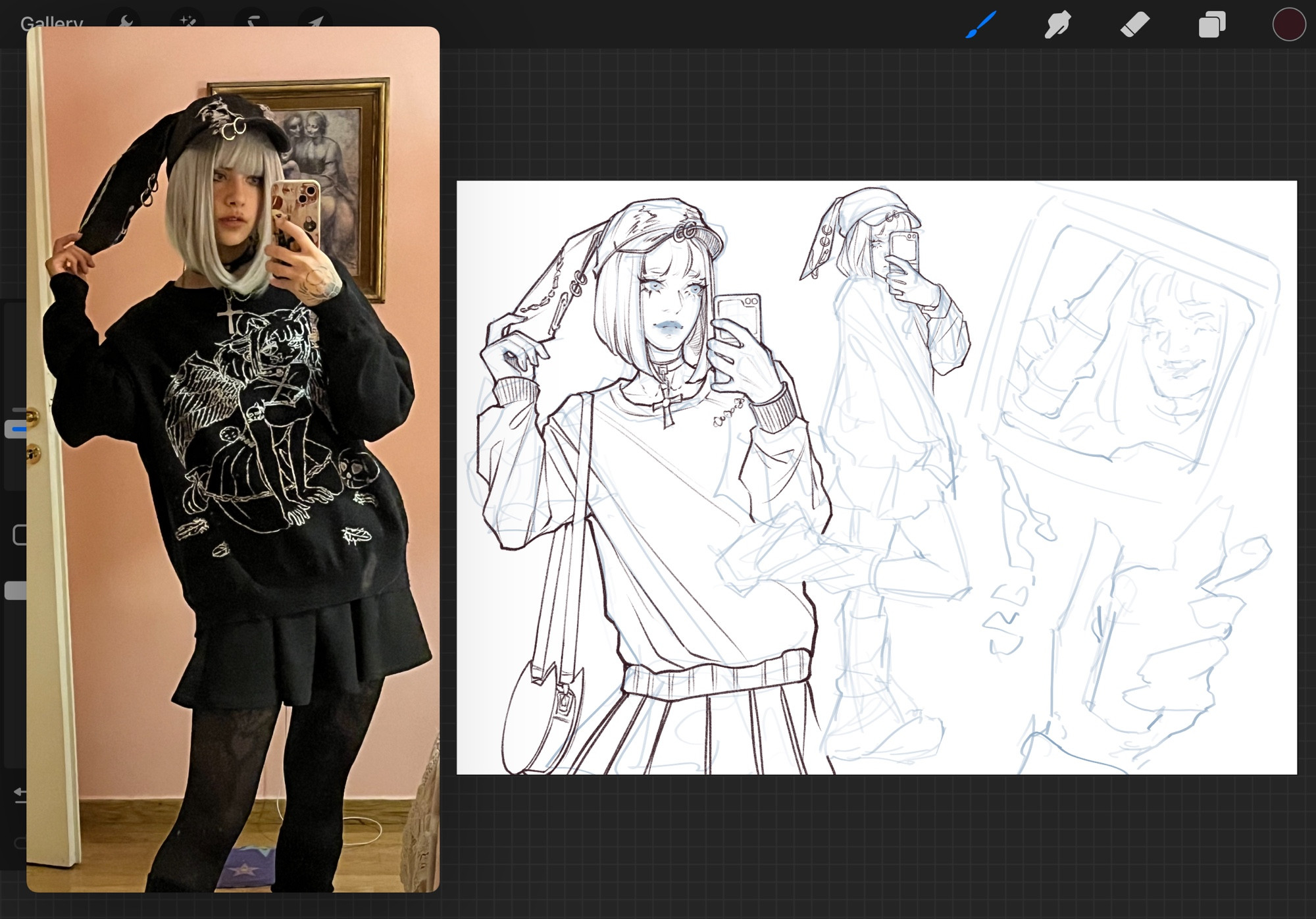Viewport: 1316px width, 919px height.
Task: Tap the floating reference photo window
Action: 233,459
